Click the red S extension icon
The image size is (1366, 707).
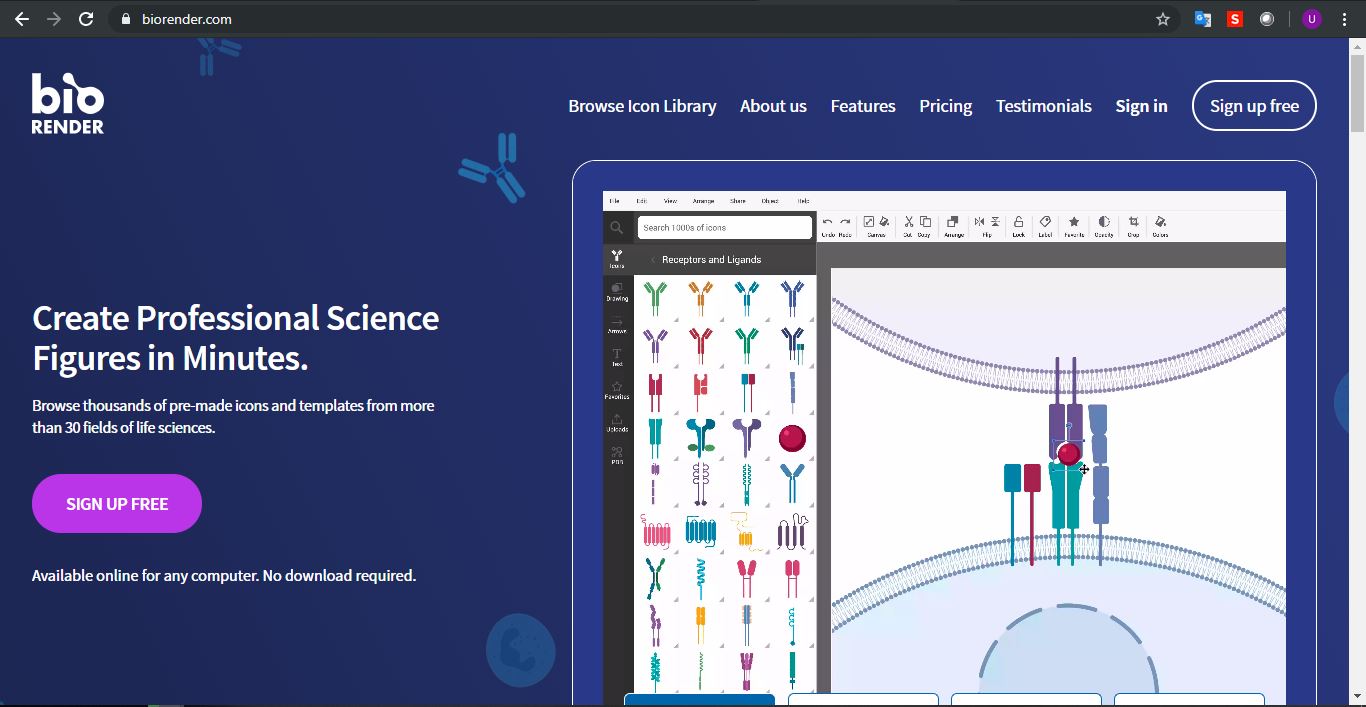[1235, 19]
